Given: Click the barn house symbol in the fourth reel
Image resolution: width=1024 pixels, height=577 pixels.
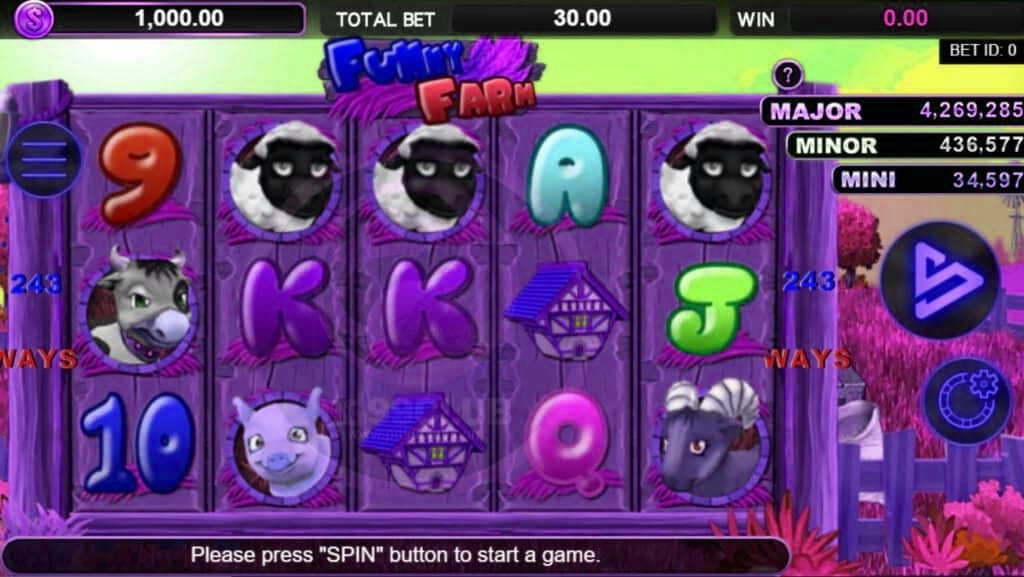Looking at the screenshot, I should pos(567,309).
